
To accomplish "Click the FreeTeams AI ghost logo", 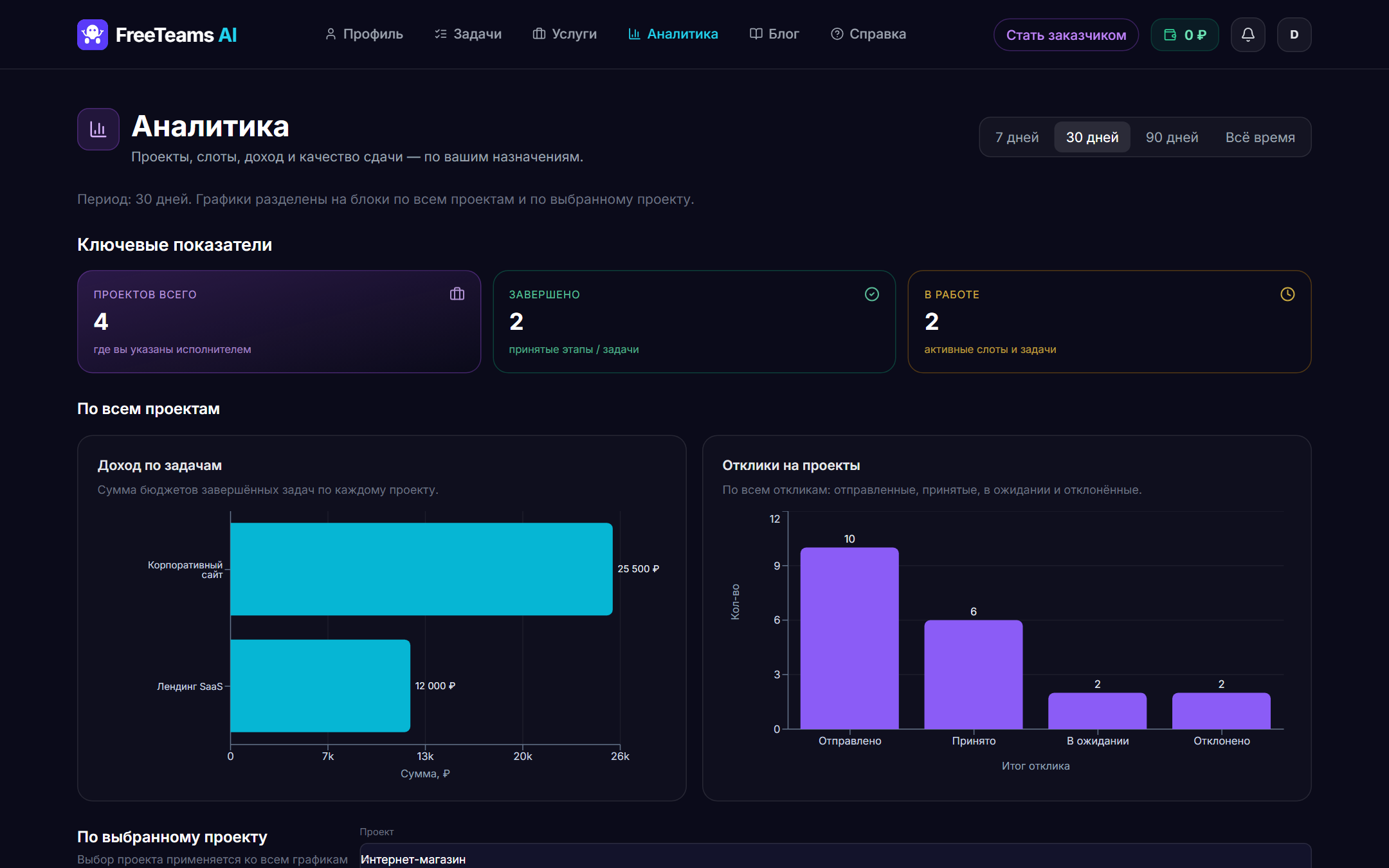I will tap(93, 35).
